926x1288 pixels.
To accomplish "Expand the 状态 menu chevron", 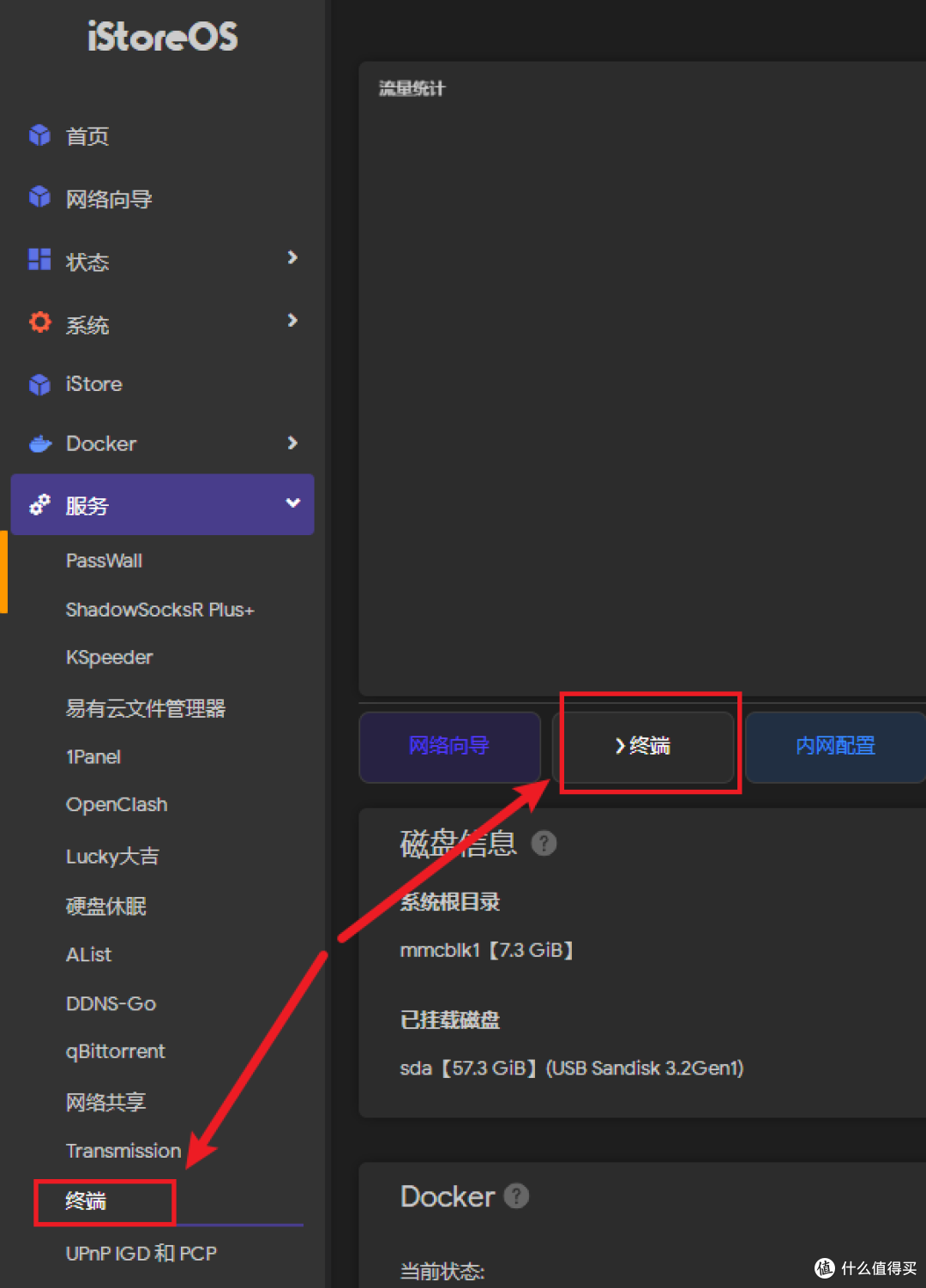I will click(x=292, y=257).
